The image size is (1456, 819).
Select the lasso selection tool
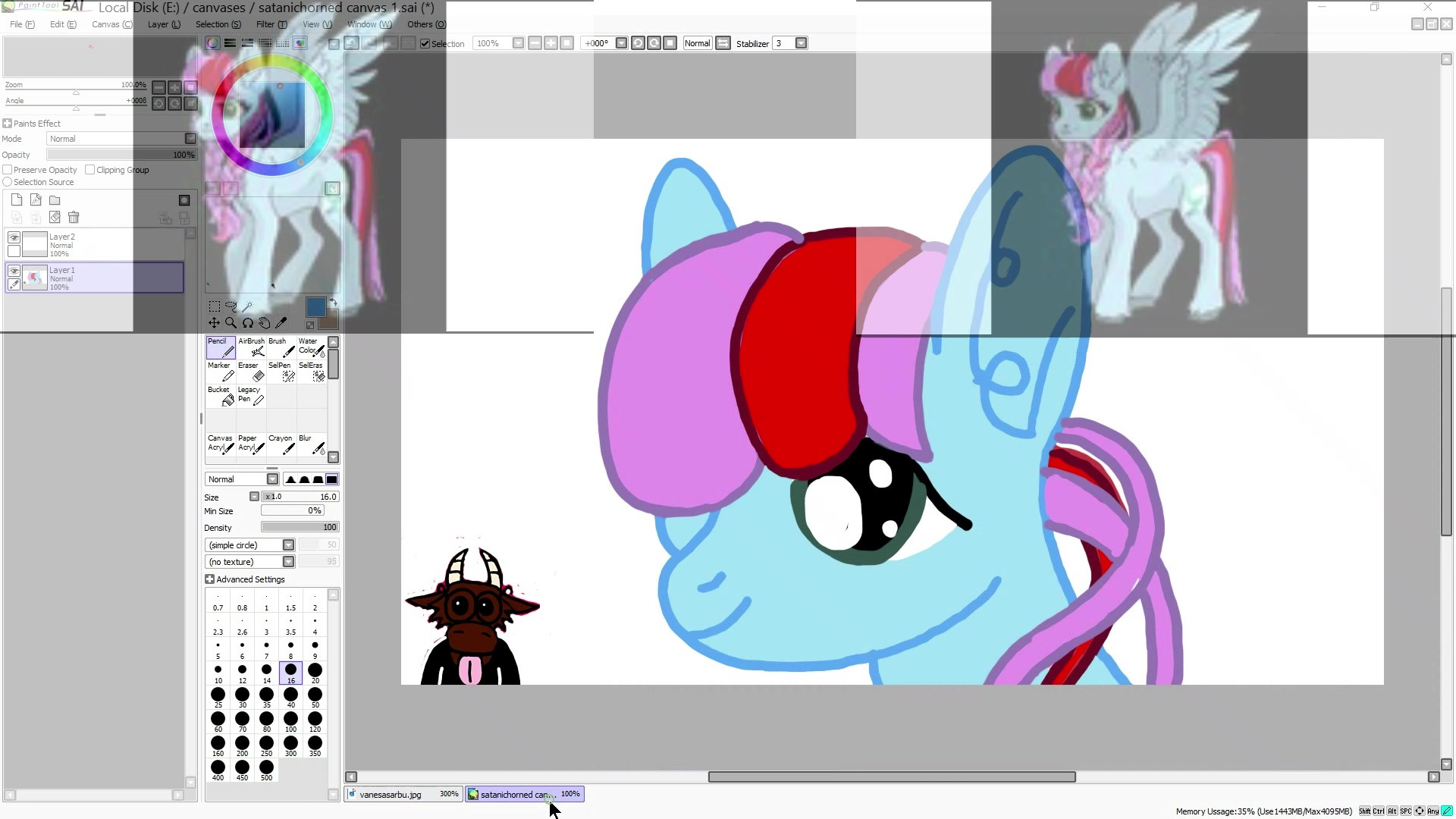[x=231, y=306]
